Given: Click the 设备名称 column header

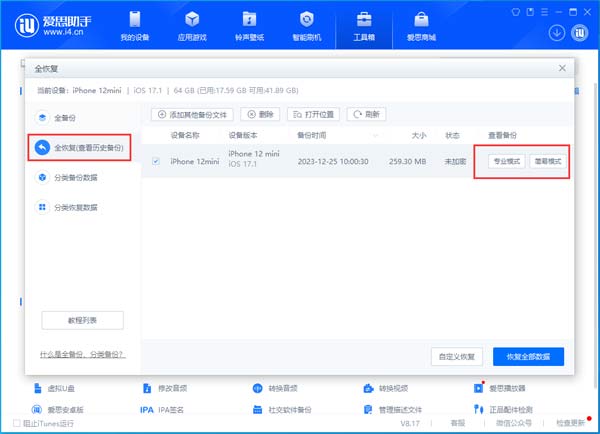Looking at the screenshot, I should [185, 135].
